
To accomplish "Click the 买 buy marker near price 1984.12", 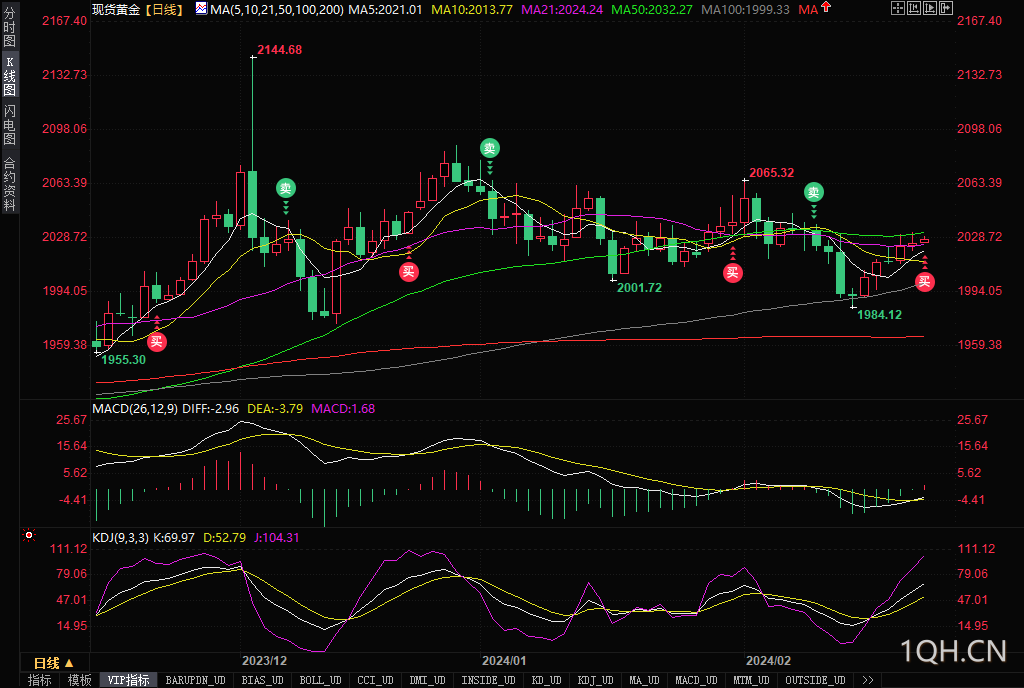I will pos(924,281).
